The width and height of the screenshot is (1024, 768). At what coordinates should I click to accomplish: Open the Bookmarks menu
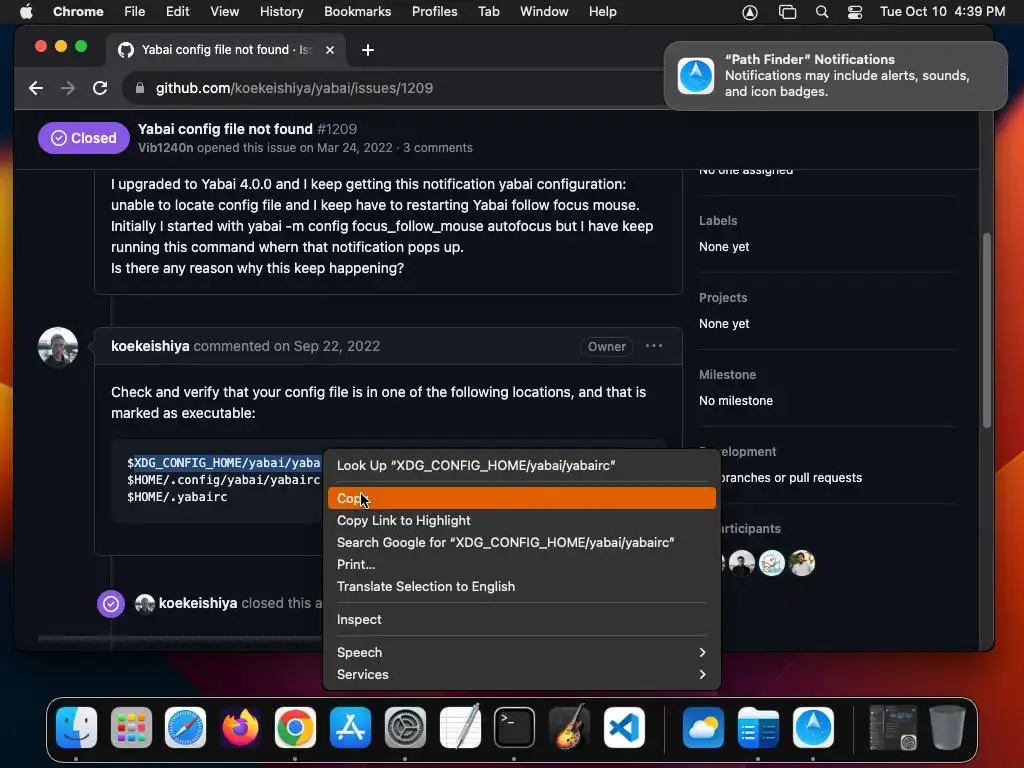[358, 12]
